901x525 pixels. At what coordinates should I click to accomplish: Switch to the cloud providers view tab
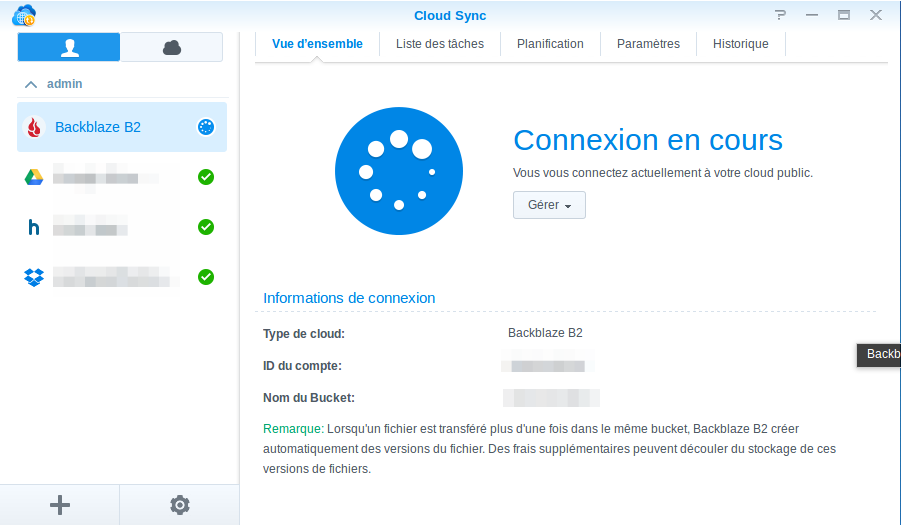coord(171,47)
